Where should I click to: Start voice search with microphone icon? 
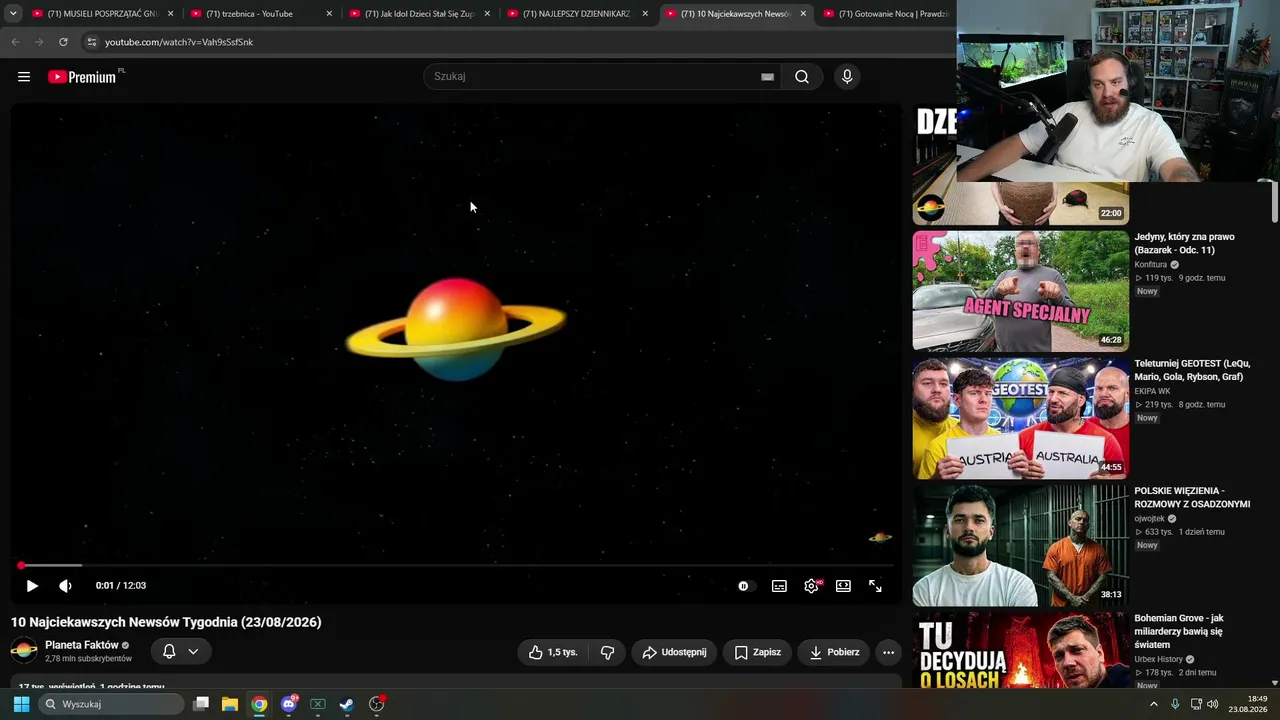click(847, 77)
